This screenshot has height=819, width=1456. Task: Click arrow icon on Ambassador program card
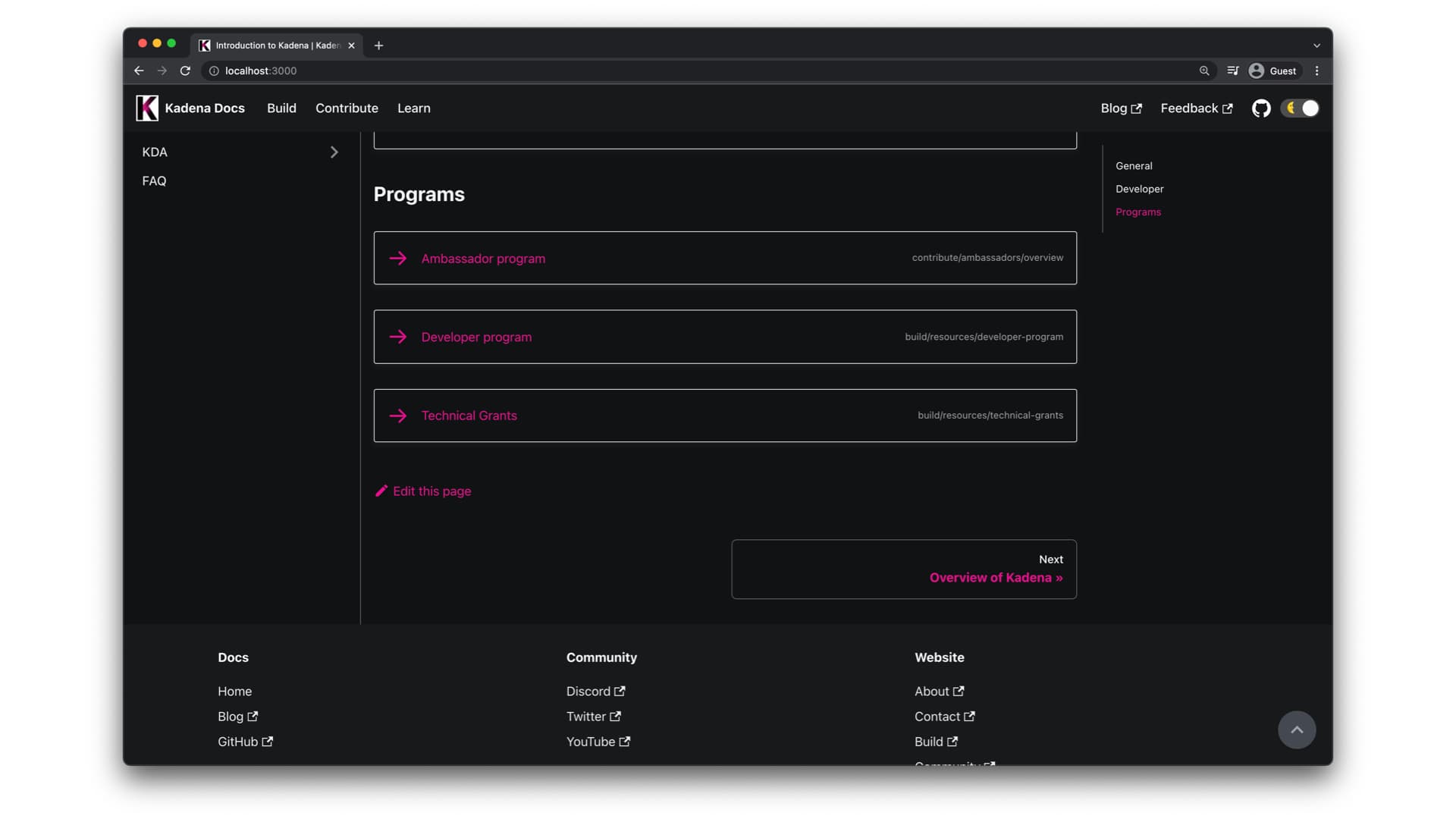[398, 259]
